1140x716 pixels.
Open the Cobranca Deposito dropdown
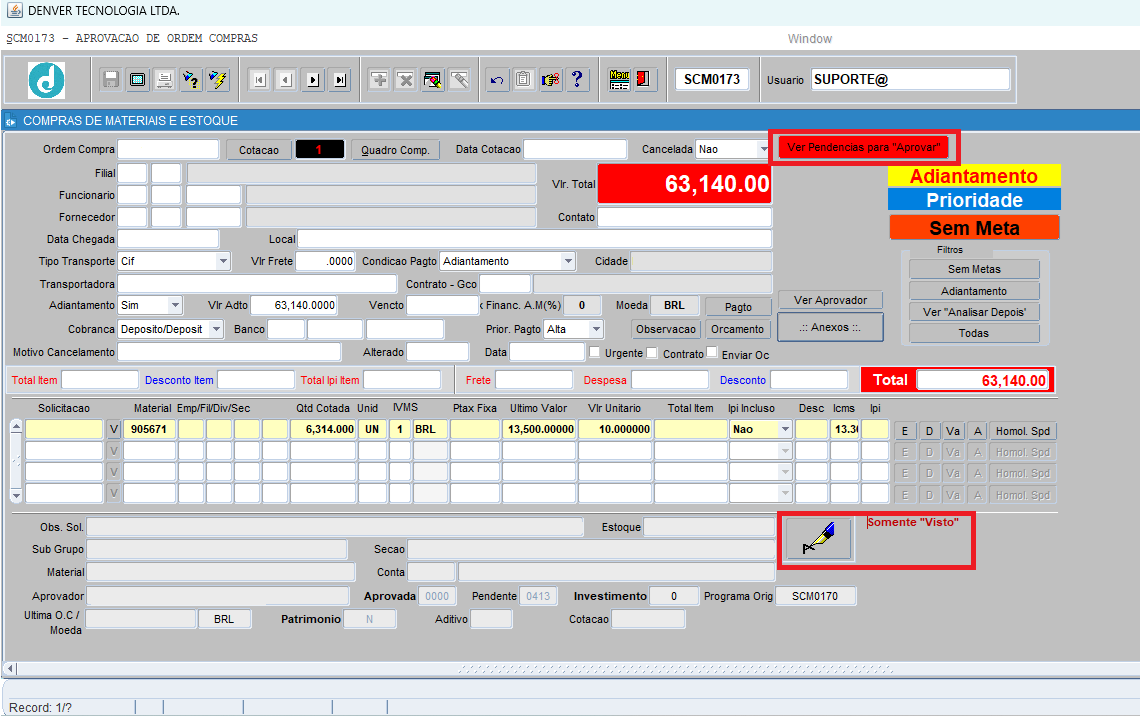coord(216,329)
